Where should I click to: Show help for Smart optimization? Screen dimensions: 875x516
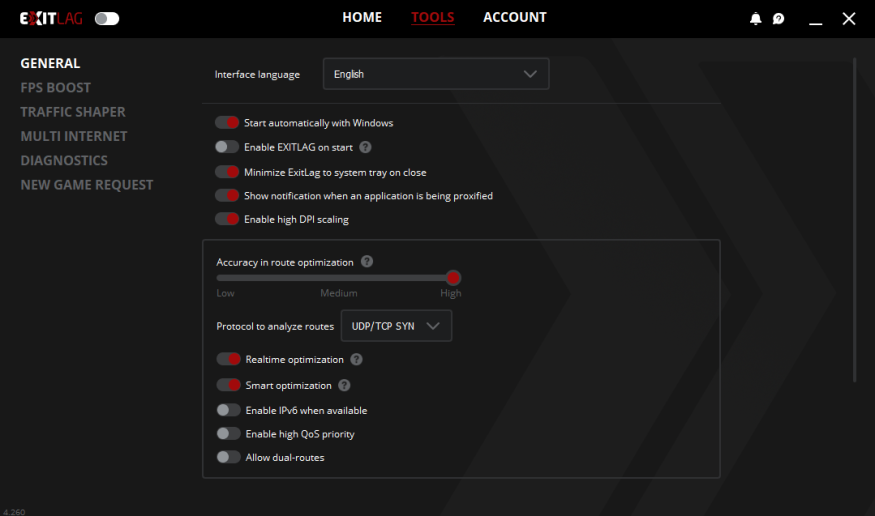[344, 385]
